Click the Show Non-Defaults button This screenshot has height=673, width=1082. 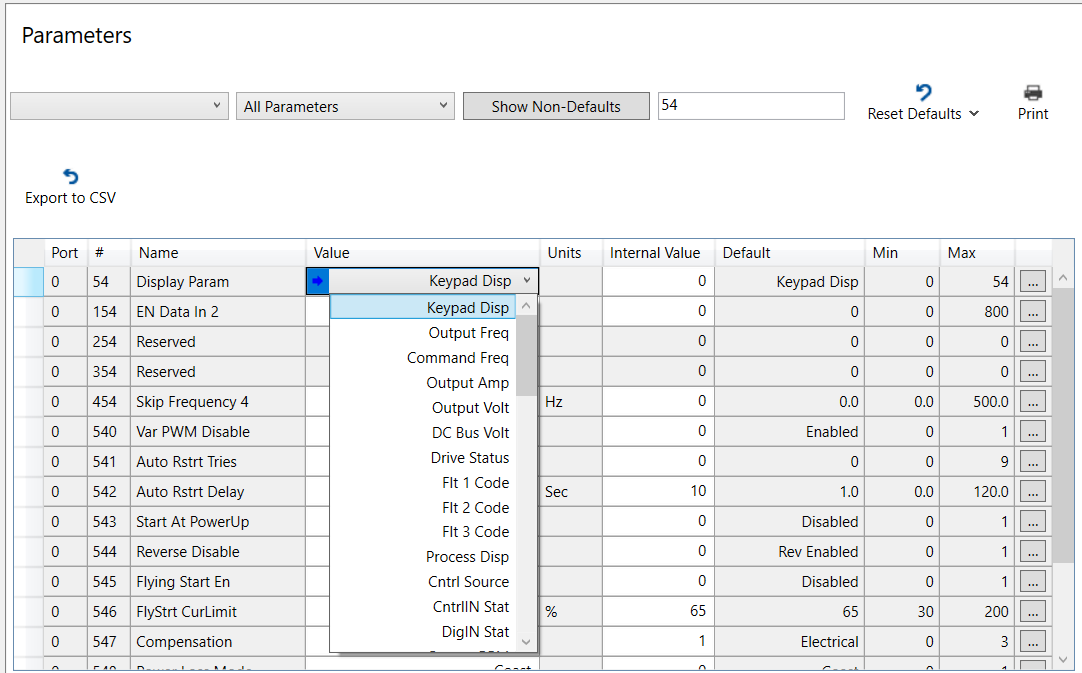point(556,106)
